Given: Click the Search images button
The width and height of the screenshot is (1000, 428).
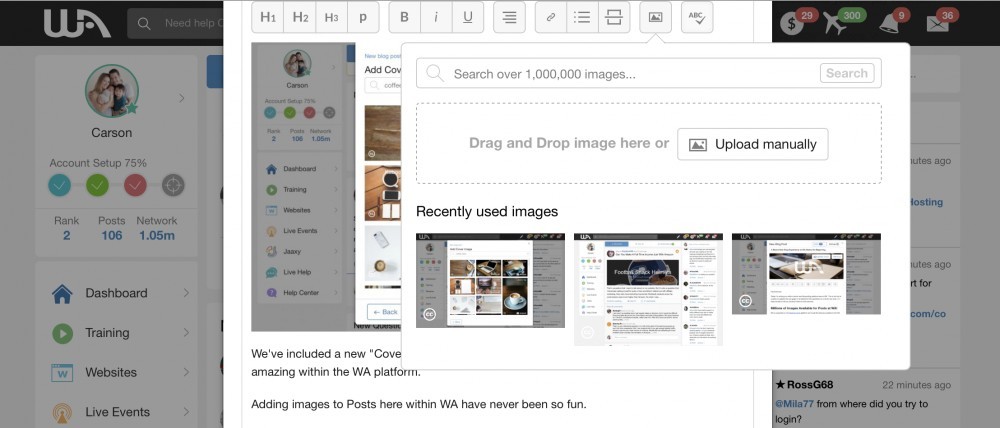Looking at the screenshot, I should tap(846, 73).
